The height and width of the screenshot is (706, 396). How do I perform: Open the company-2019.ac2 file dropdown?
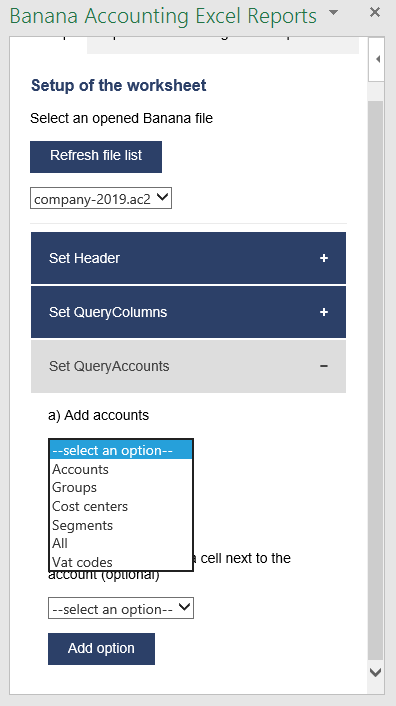pos(101,199)
